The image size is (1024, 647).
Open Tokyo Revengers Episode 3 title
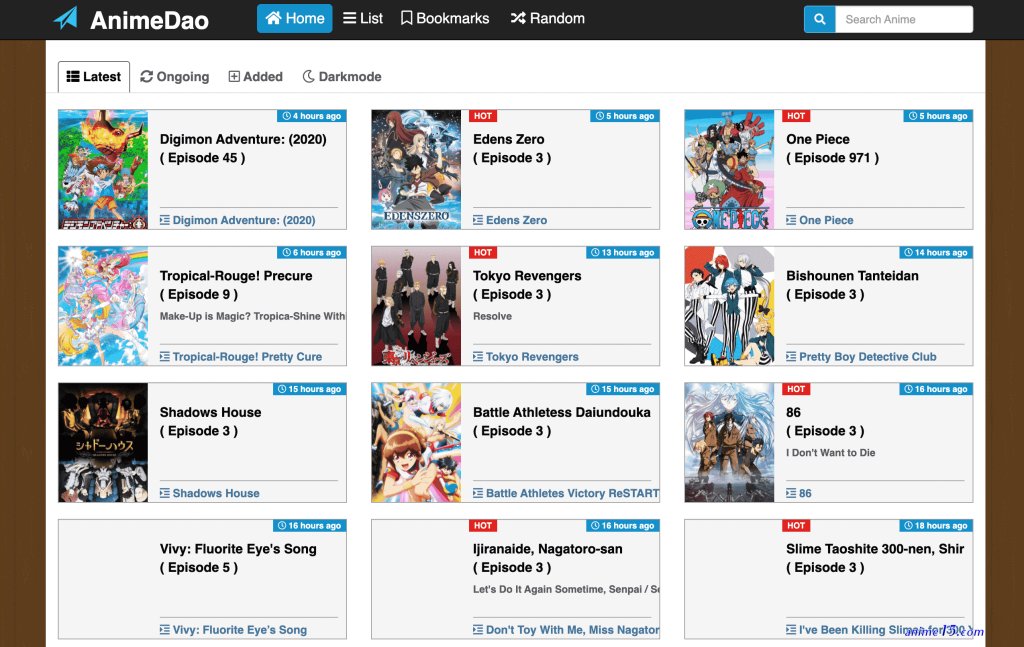(527, 285)
